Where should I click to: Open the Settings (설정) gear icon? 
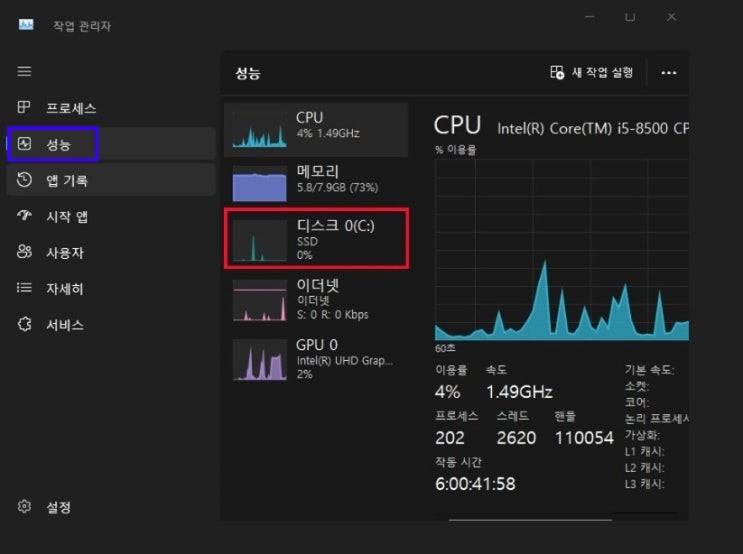click(x=25, y=507)
